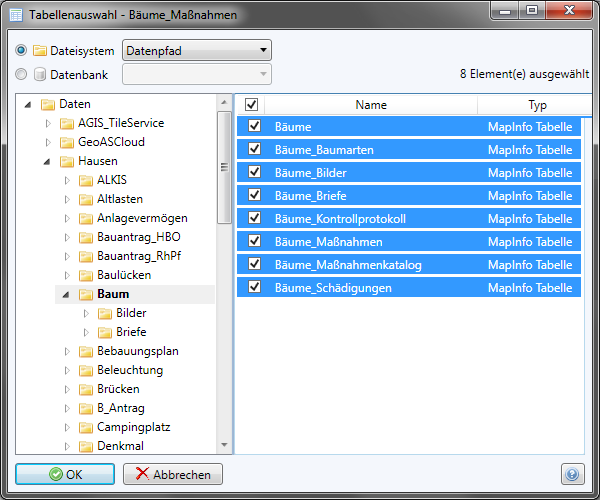Click the help icon at bottom right

tap(572, 474)
